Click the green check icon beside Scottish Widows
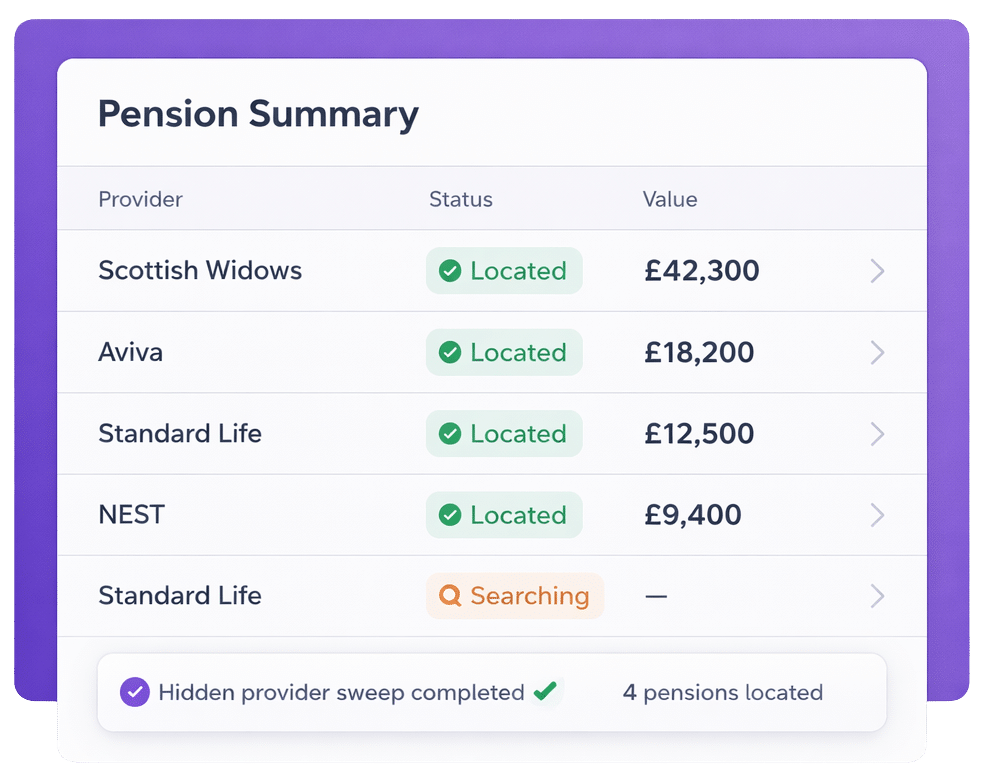Screen dimensions: 990x781 (450, 271)
